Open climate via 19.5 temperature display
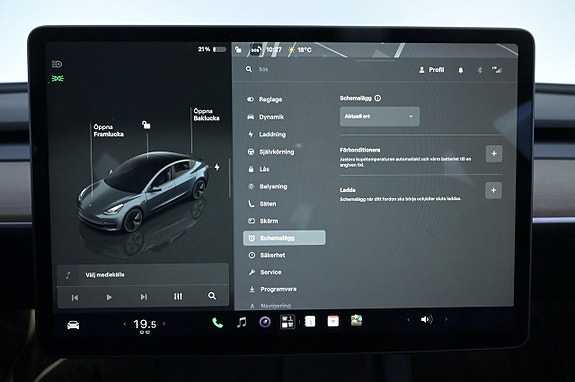The width and height of the screenshot is (575, 382). pyautogui.click(x=144, y=324)
